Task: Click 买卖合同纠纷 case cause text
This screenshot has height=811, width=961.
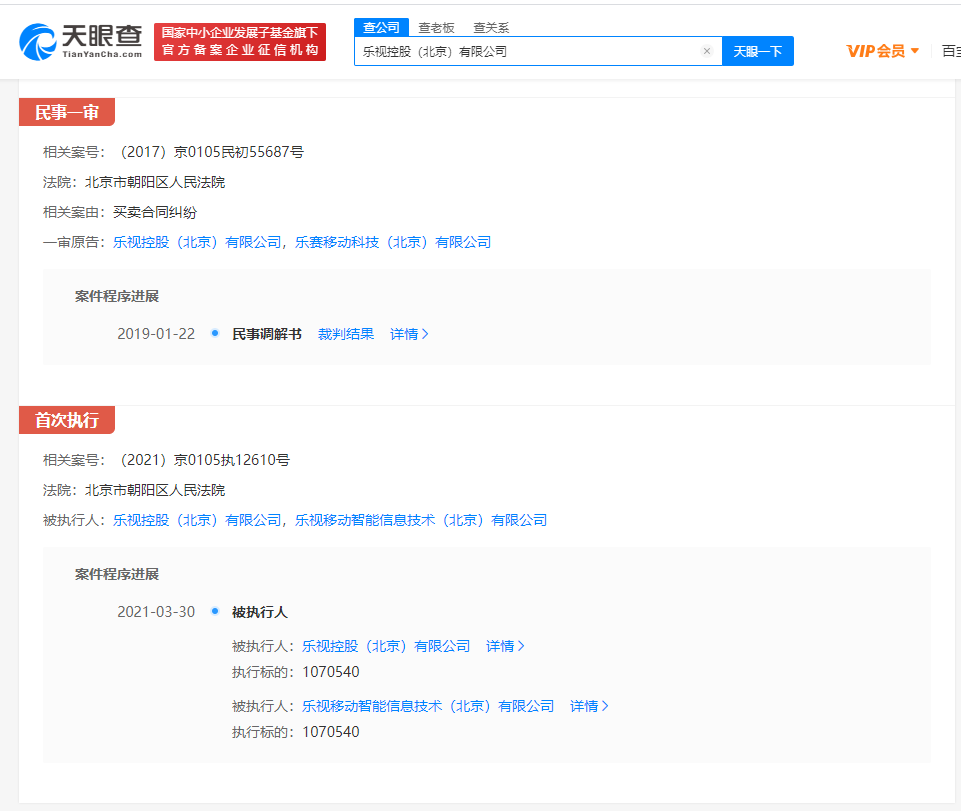Action: (155, 212)
